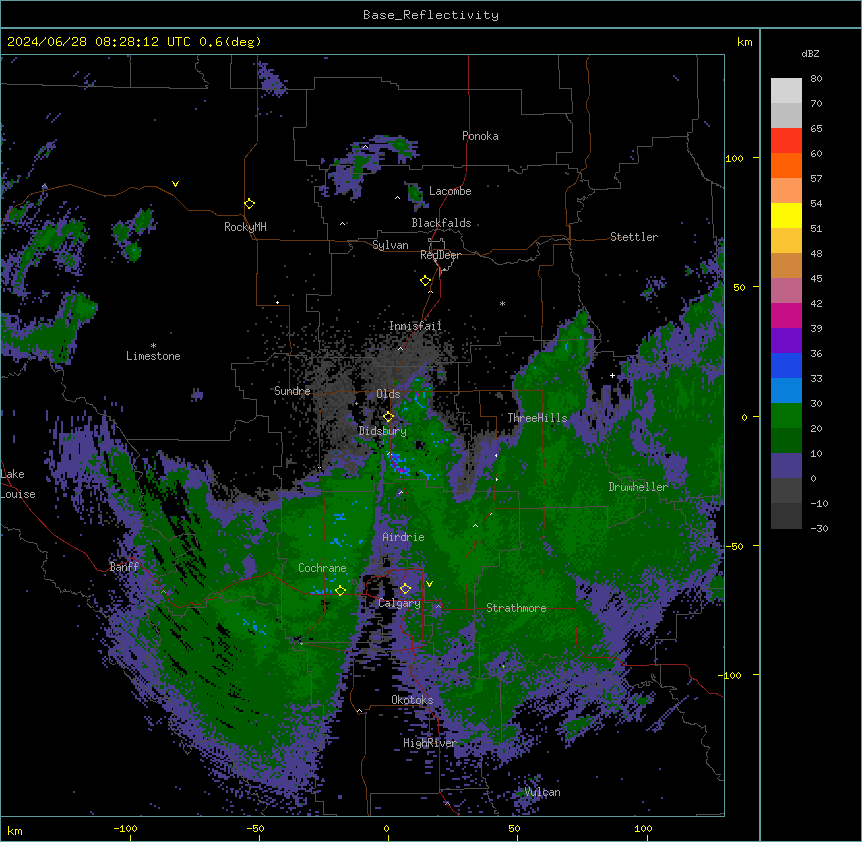Click the asterisk marker above Limestone label
The image size is (862, 842).
pos(153,346)
